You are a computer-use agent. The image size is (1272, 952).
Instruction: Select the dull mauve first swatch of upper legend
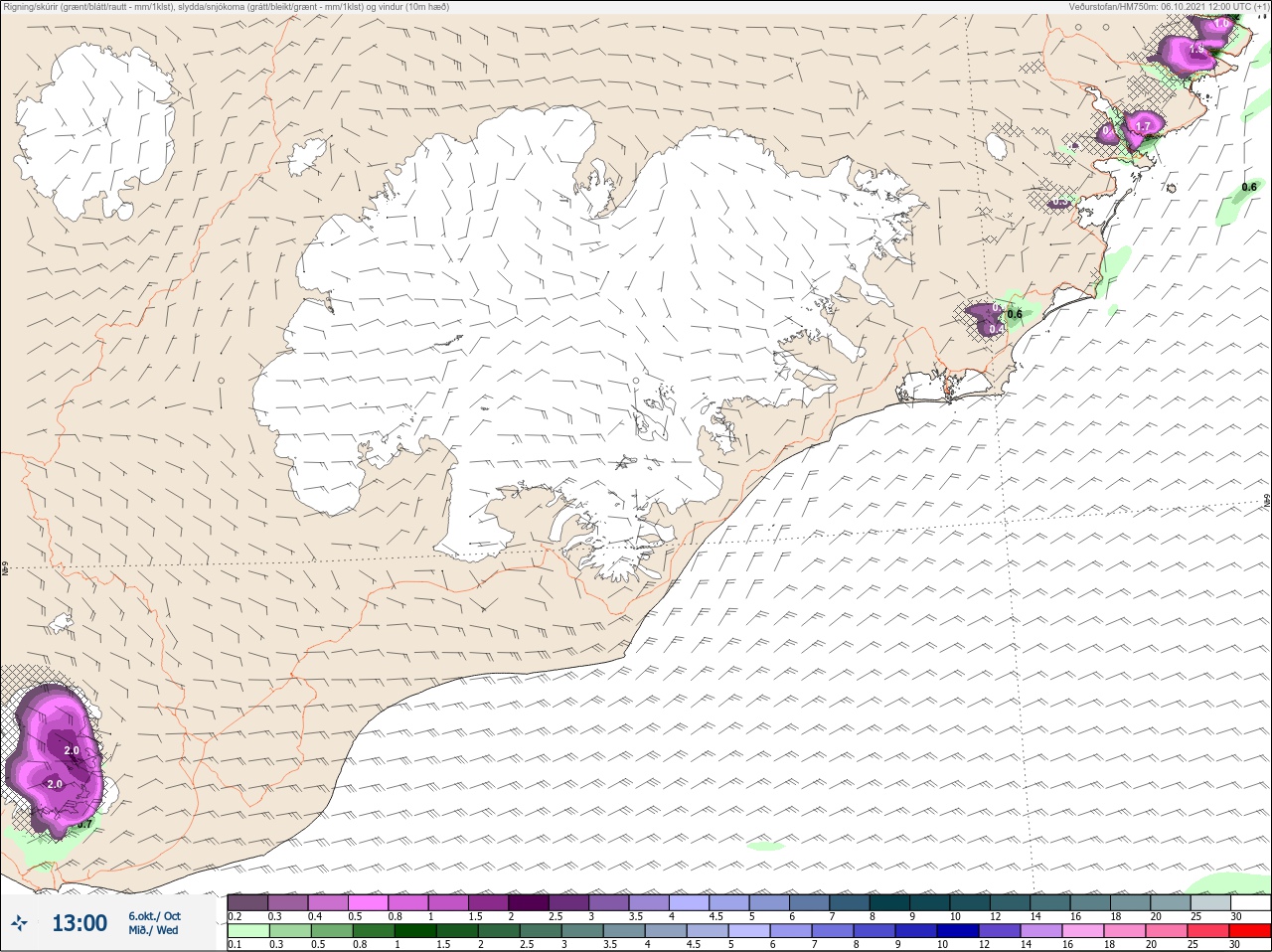[x=247, y=902]
